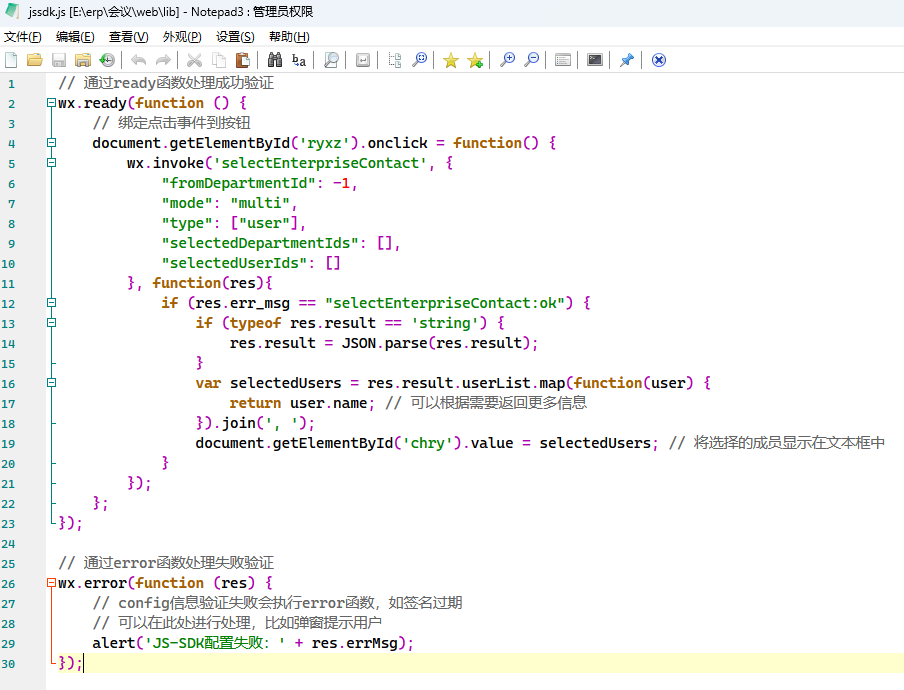Create a new file with the toolbar icon
904x690 pixels.
(x=11, y=60)
